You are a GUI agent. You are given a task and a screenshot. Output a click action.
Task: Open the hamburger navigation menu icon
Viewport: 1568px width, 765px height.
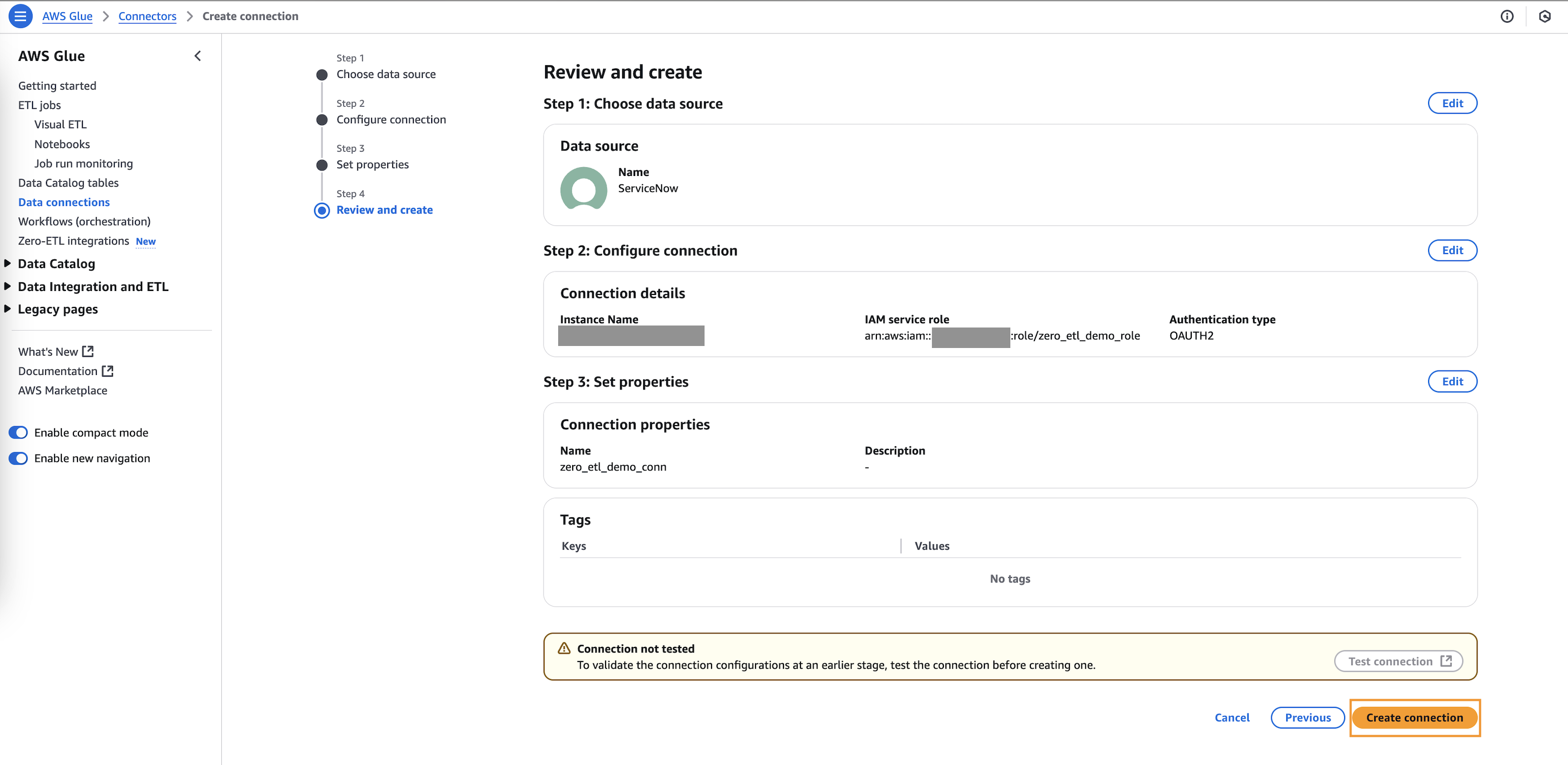[20, 16]
